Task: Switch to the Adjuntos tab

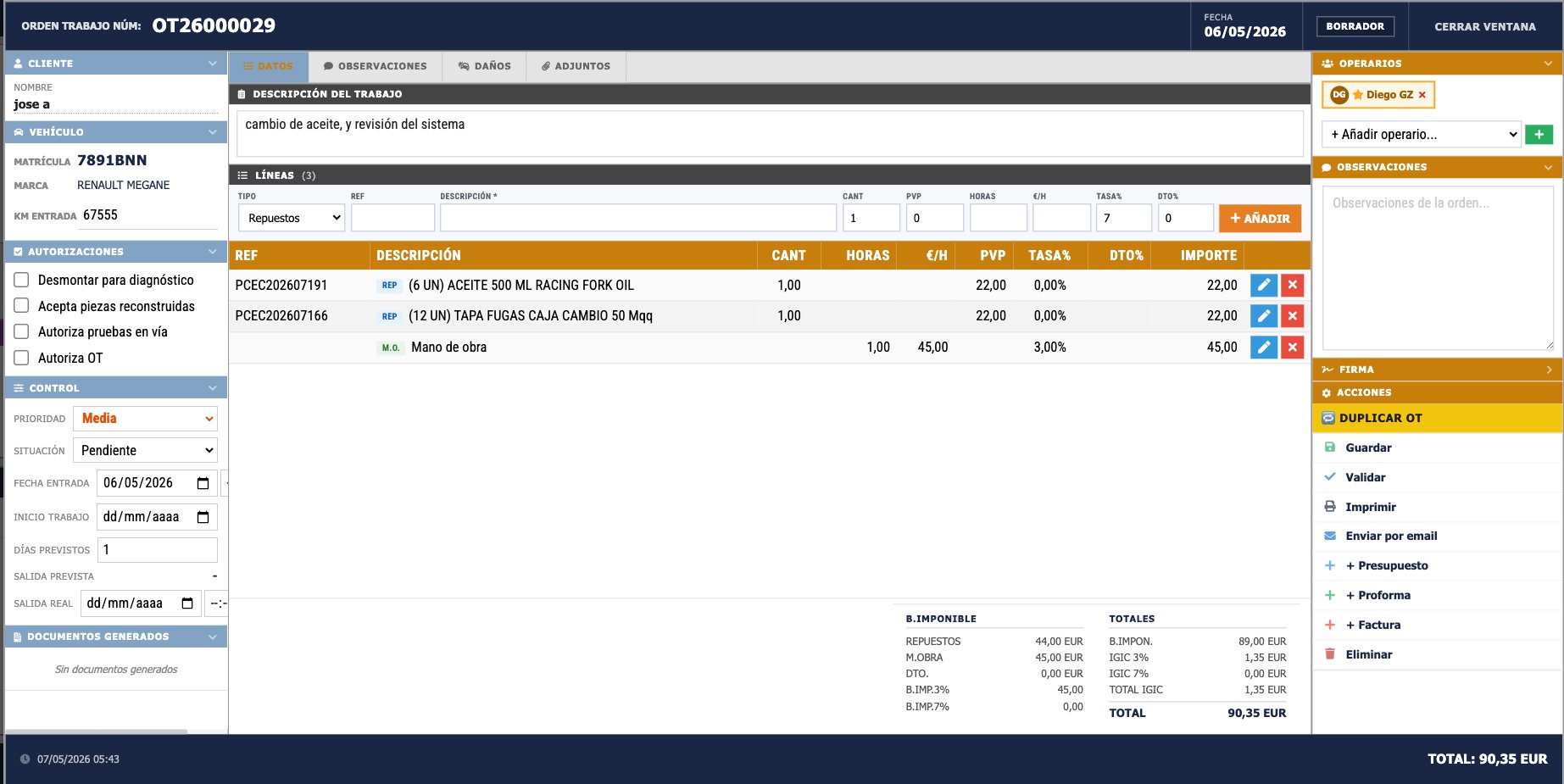Action: point(576,66)
